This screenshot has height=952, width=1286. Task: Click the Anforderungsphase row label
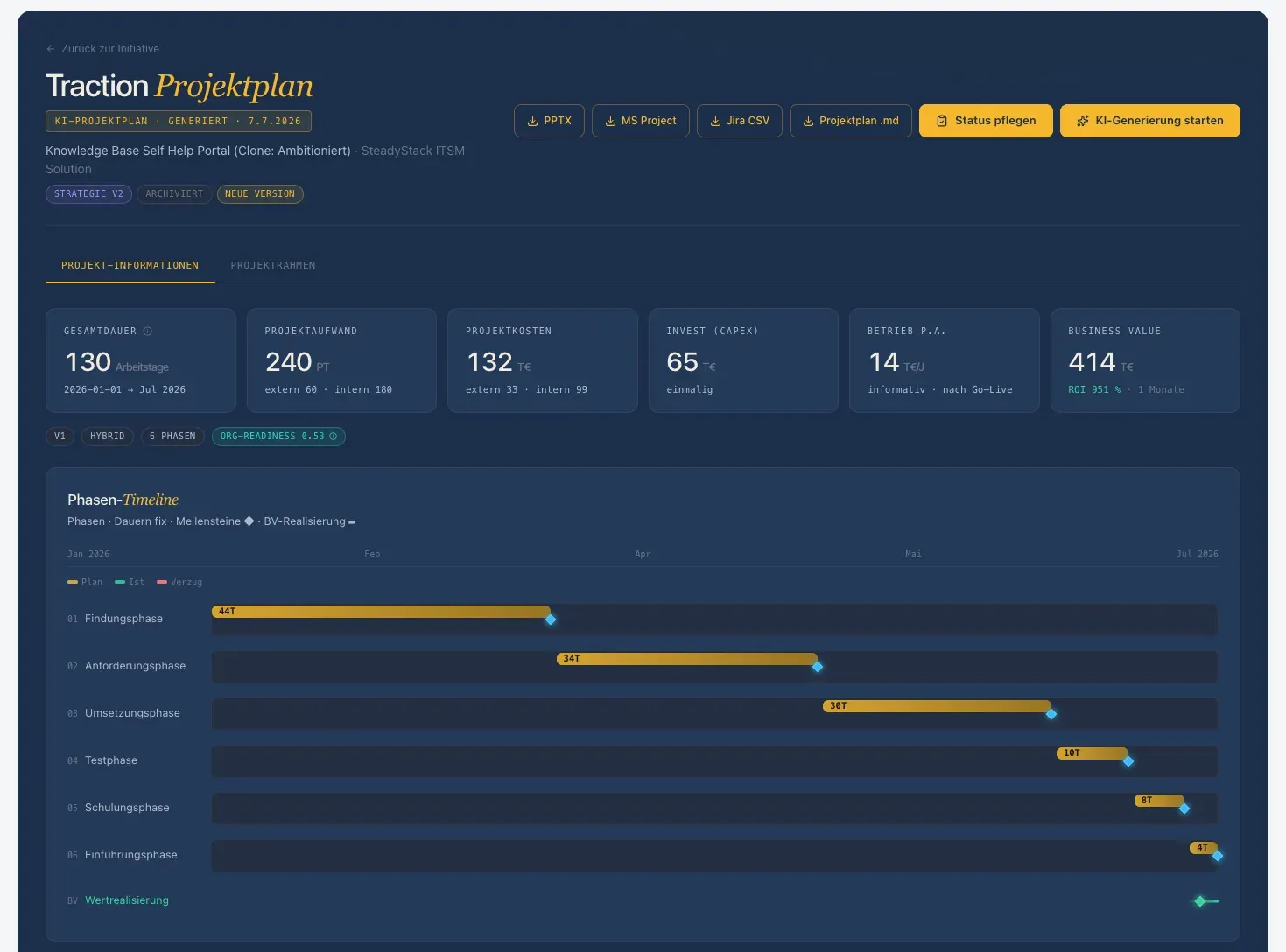pyautogui.click(x=135, y=666)
